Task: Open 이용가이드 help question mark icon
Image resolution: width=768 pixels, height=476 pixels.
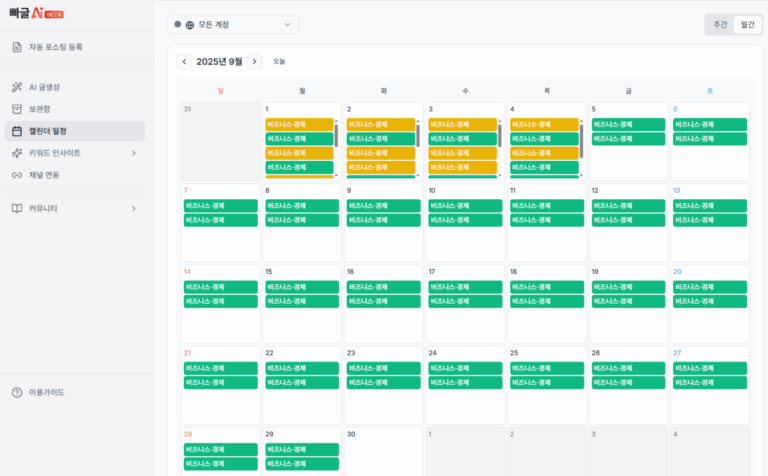Action: 17,392
